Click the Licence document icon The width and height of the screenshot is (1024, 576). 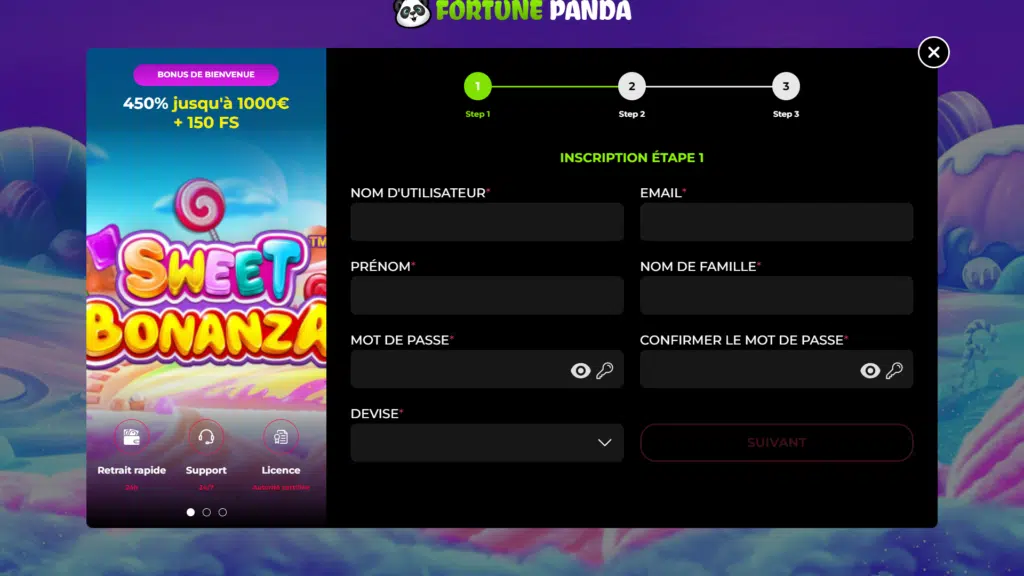click(x=281, y=437)
